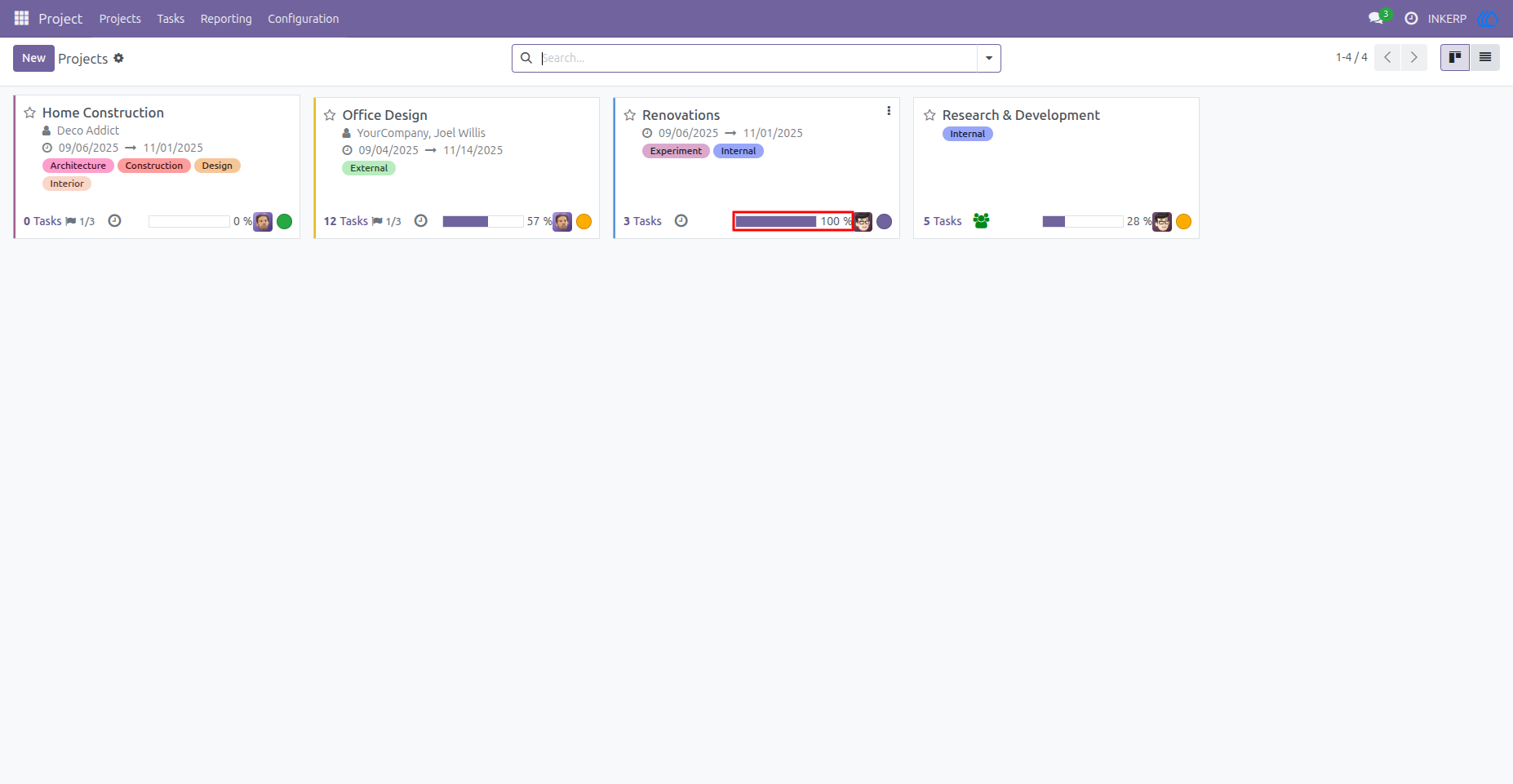Image resolution: width=1513 pixels, height=784 pixels.
Task: Open the Home Construction project card title
Action: 103,113
